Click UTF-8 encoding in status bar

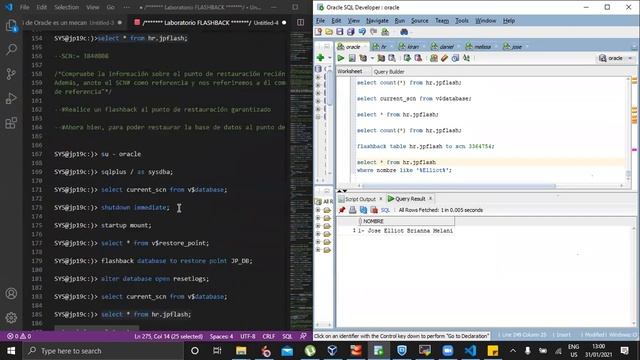point(248,336)
